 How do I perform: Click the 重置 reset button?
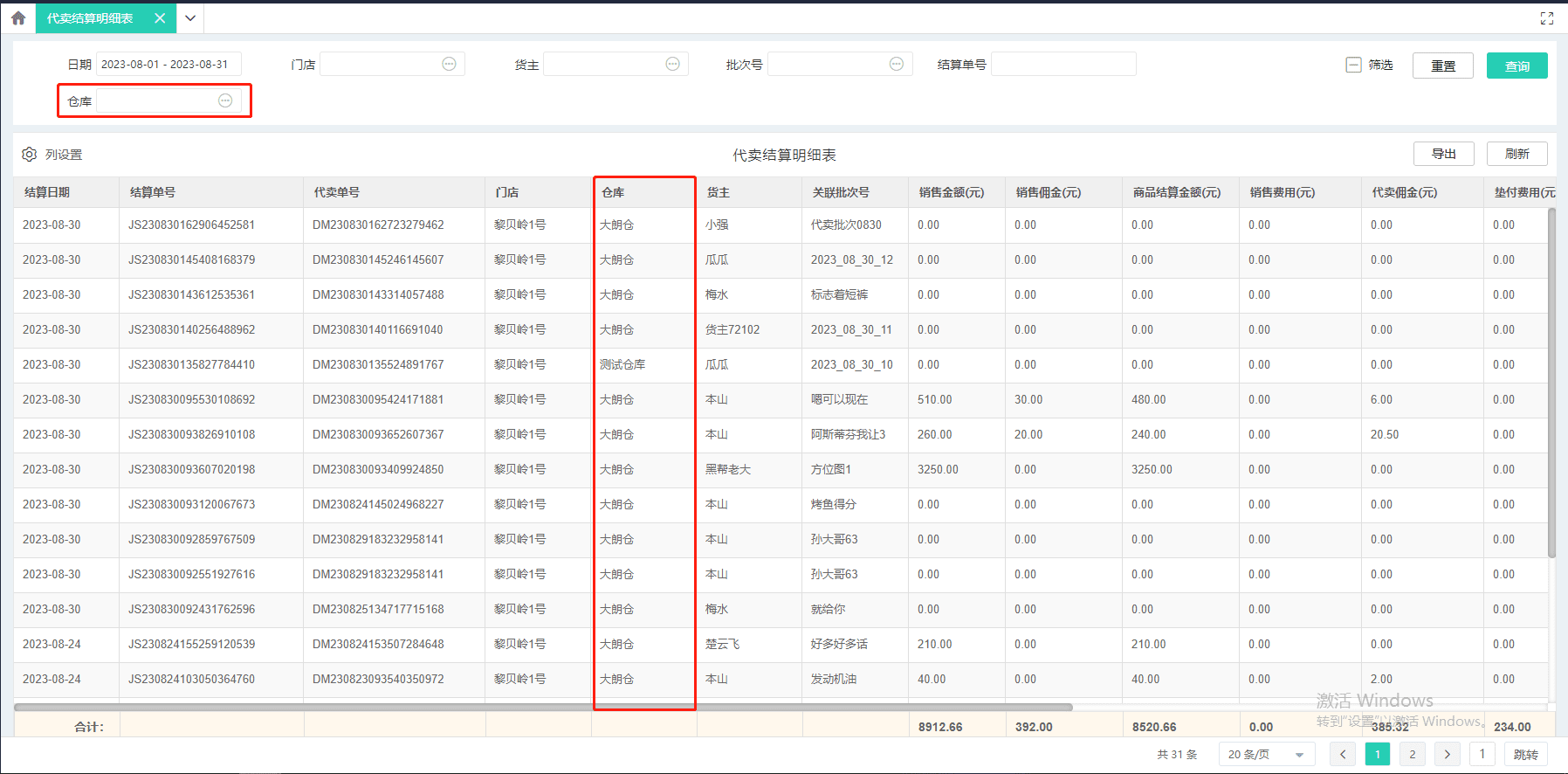point(1443,66)
